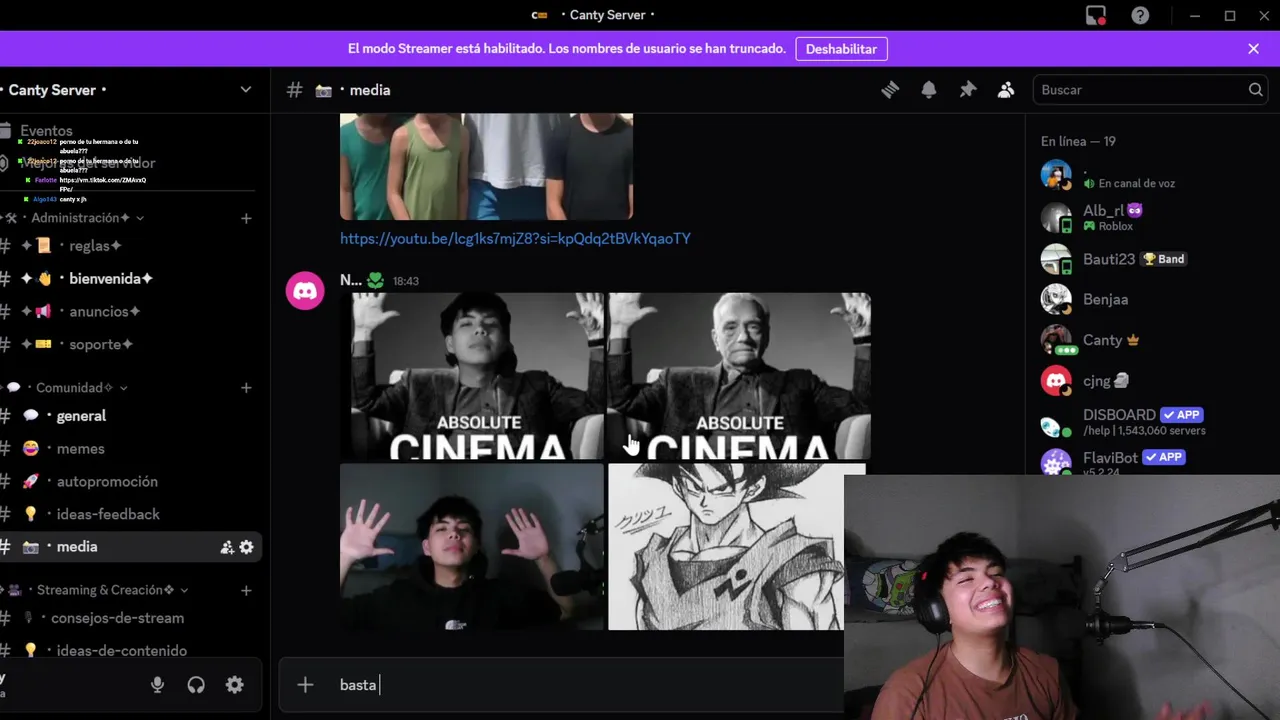The image size is (1280, 720).
Task: Toggle the member list icon
Action: click(x=1006, y=90)
